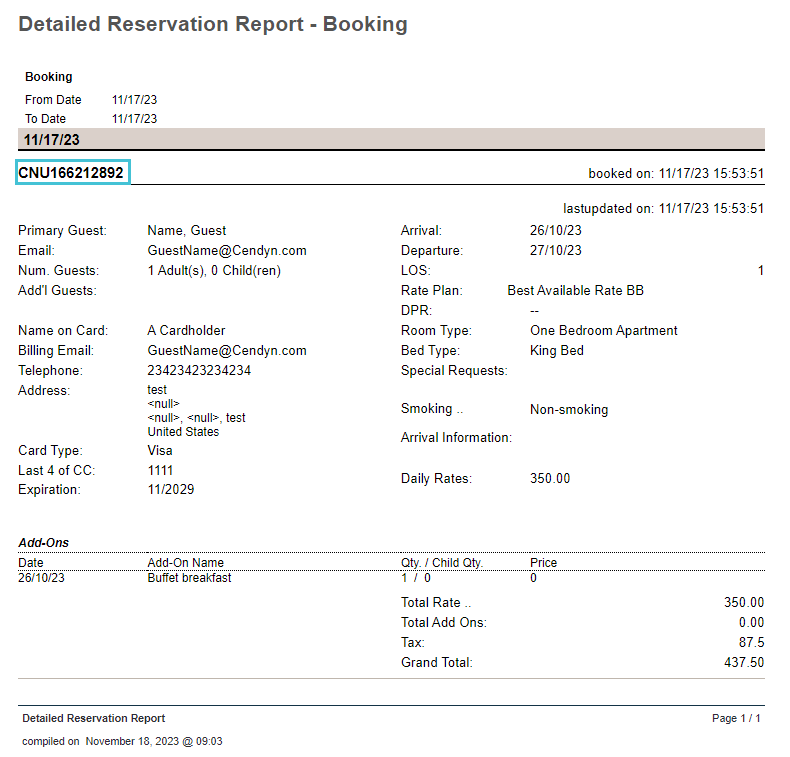The width and height of the screenshot is (790, 757).
Task: Click the address country United States
Action: click(x=183, y=432)
